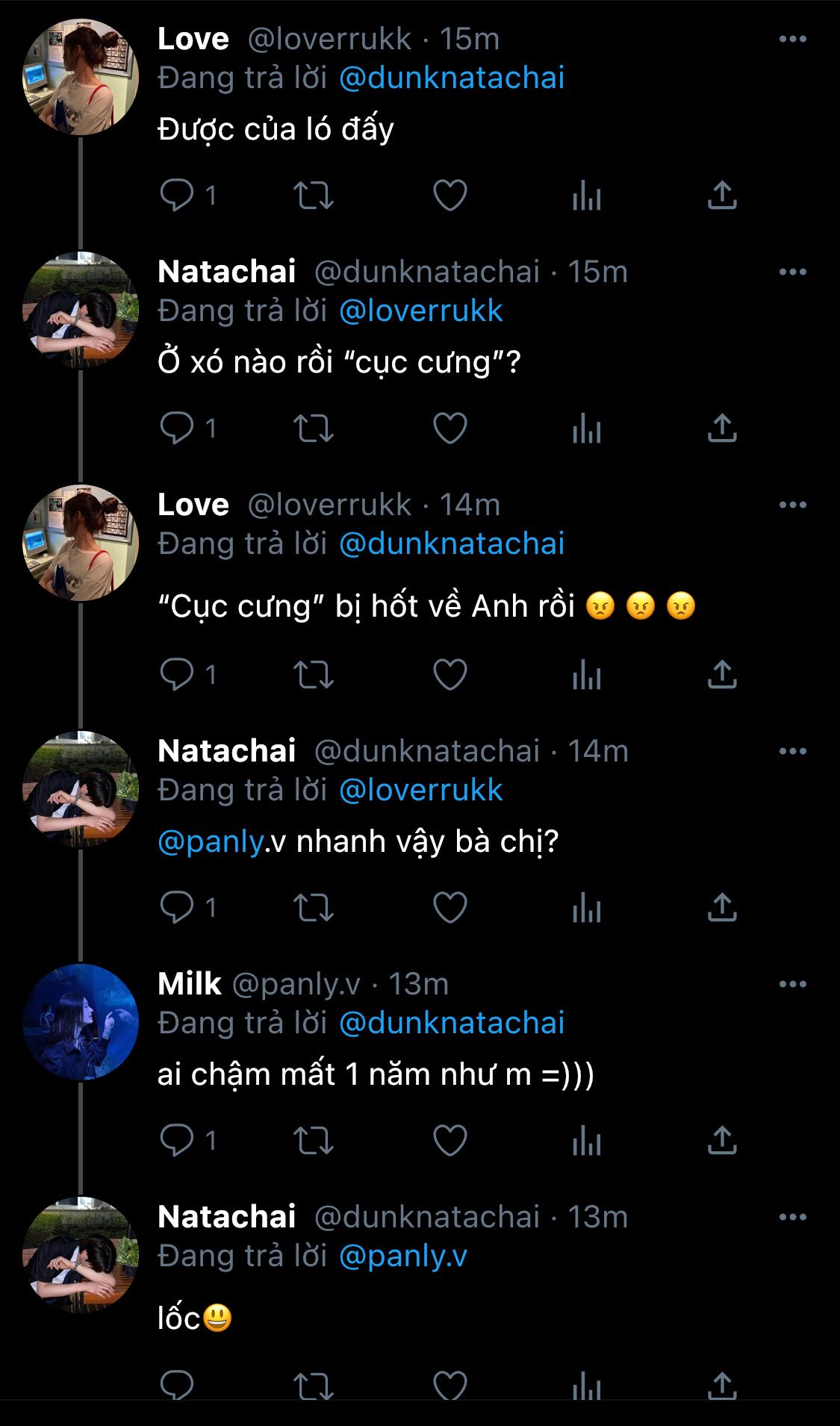Screen dimensions: 840x1426
Task: View analytics for "Ở xó nào rồi" tweet
Action: tap(587, 429)
